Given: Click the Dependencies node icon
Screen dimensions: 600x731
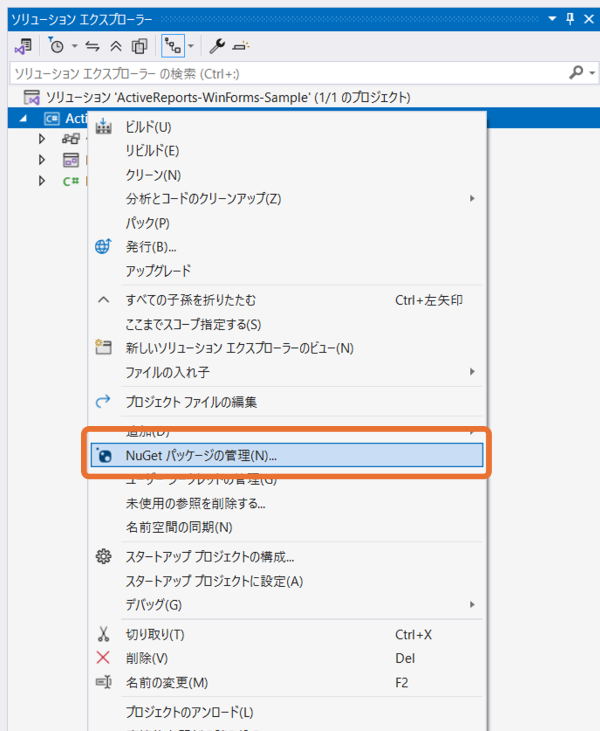Looking at the screenshot, I should pos(71,139).
